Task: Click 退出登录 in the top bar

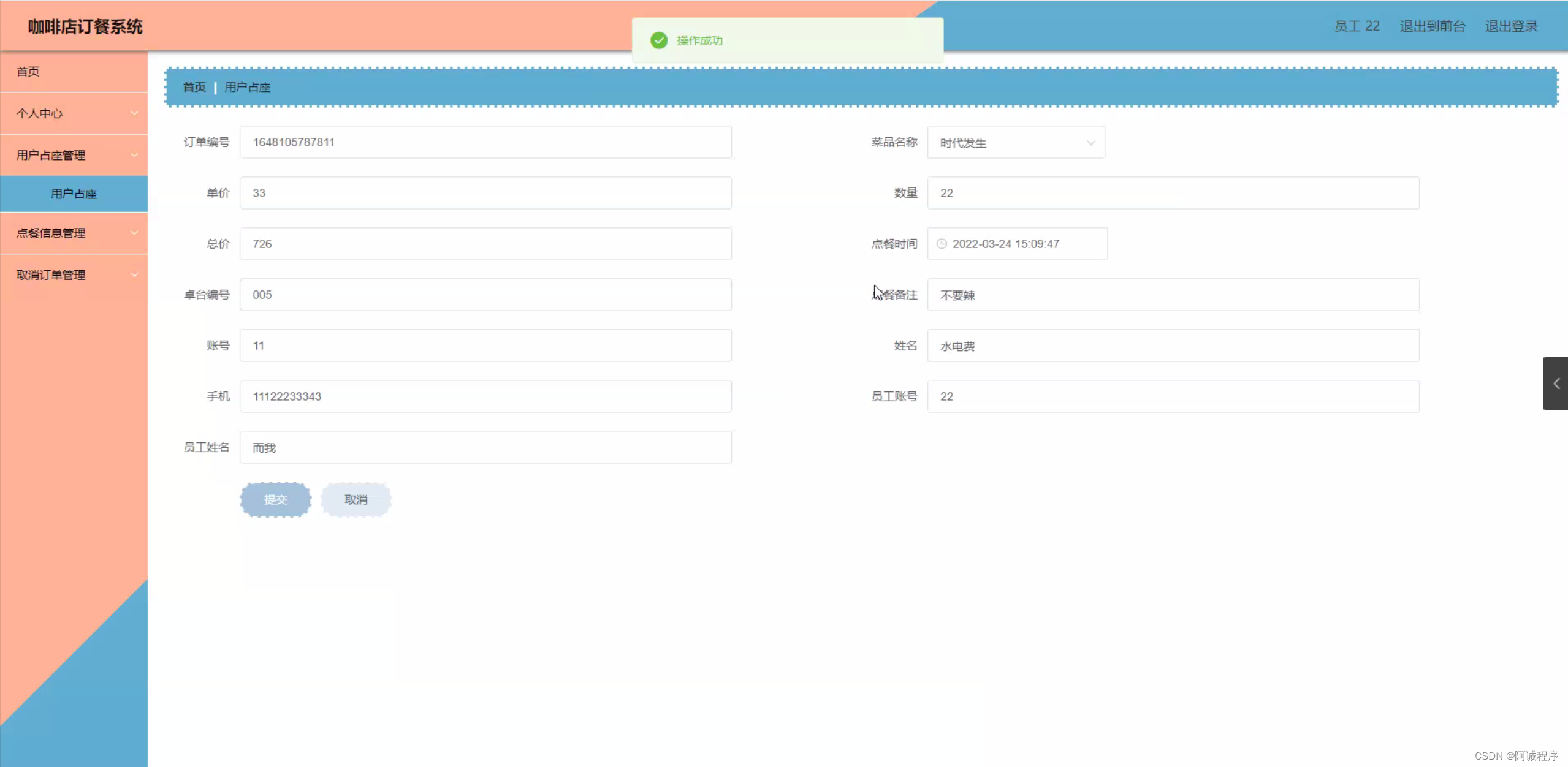Action: tap(1510, 26)
